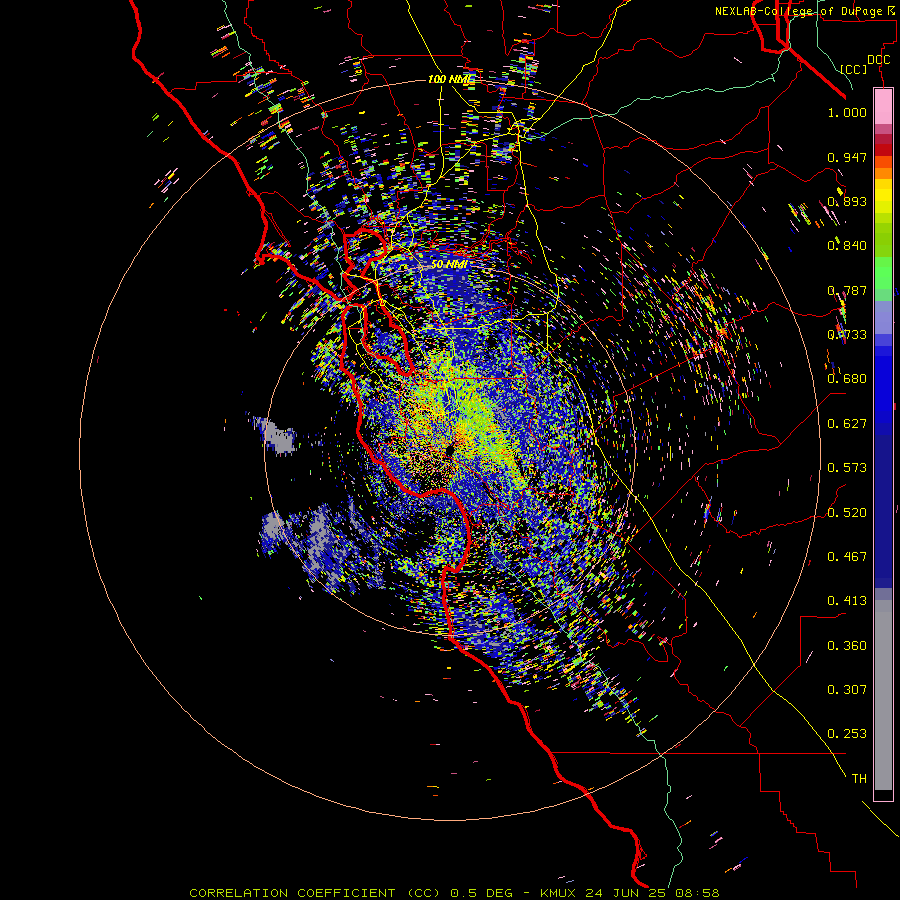Click the Correlation Coefficient product caption

coord(454,893)
